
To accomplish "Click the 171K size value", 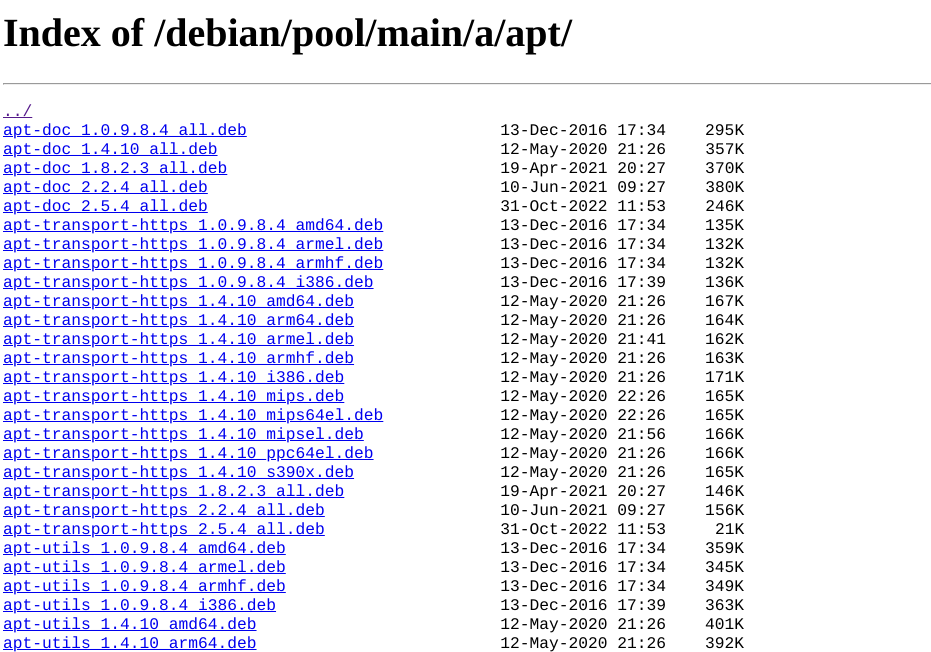I will [x=724, y=377].
